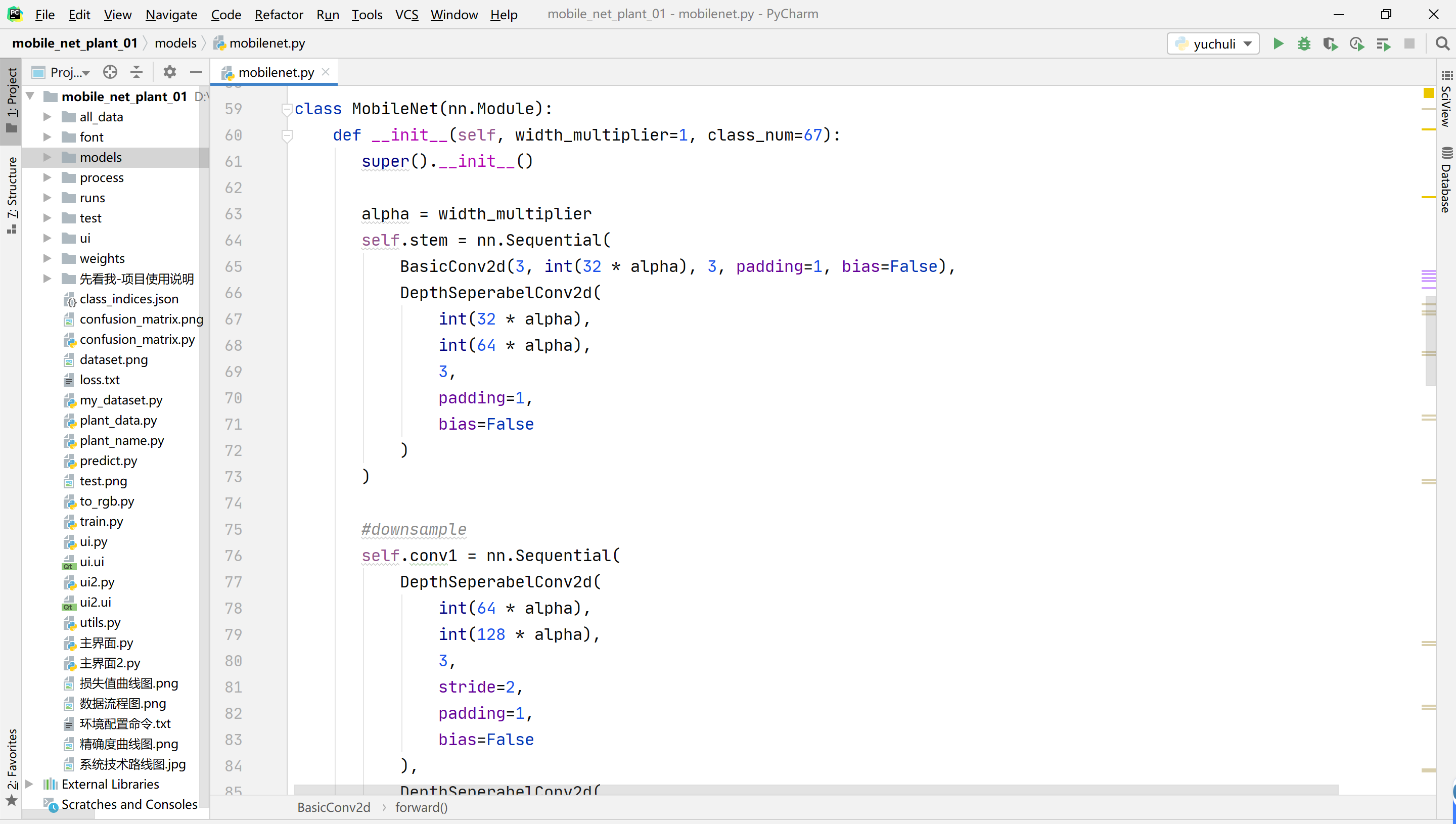Expand the weights folder
Viewport: 1456px width, 824px height.
coord(48,258)
